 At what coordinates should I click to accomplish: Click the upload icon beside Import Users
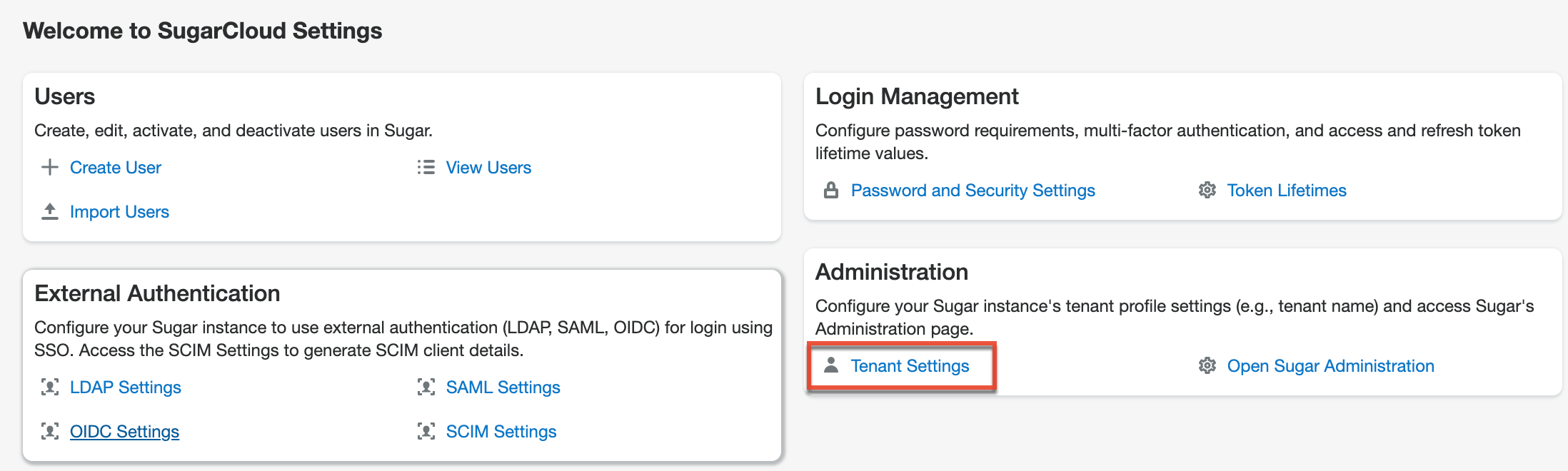50,212
